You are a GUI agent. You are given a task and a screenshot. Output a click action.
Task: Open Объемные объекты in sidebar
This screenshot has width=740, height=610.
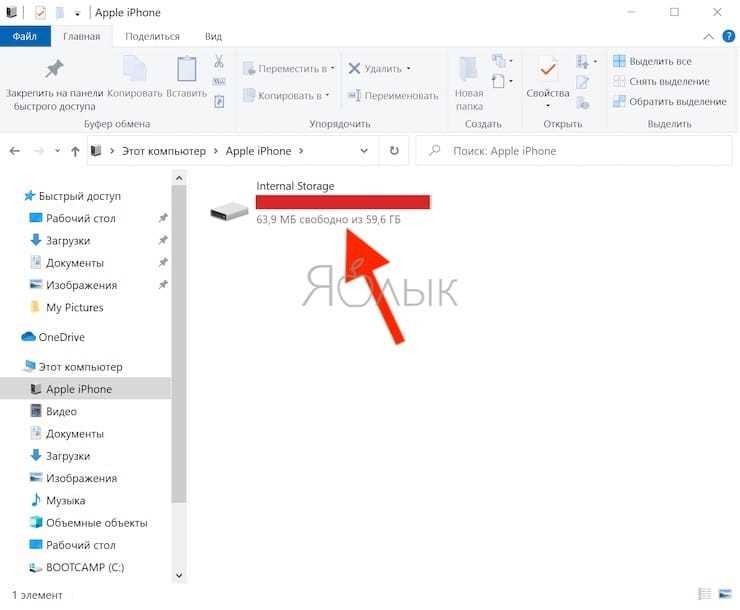pyautogui.click(x=96, y=523)
